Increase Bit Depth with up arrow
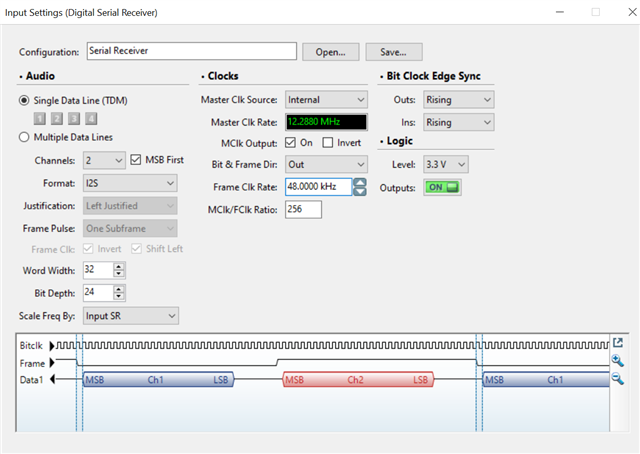This screenshot has height=454, width=640. click(x=118, y=289)
